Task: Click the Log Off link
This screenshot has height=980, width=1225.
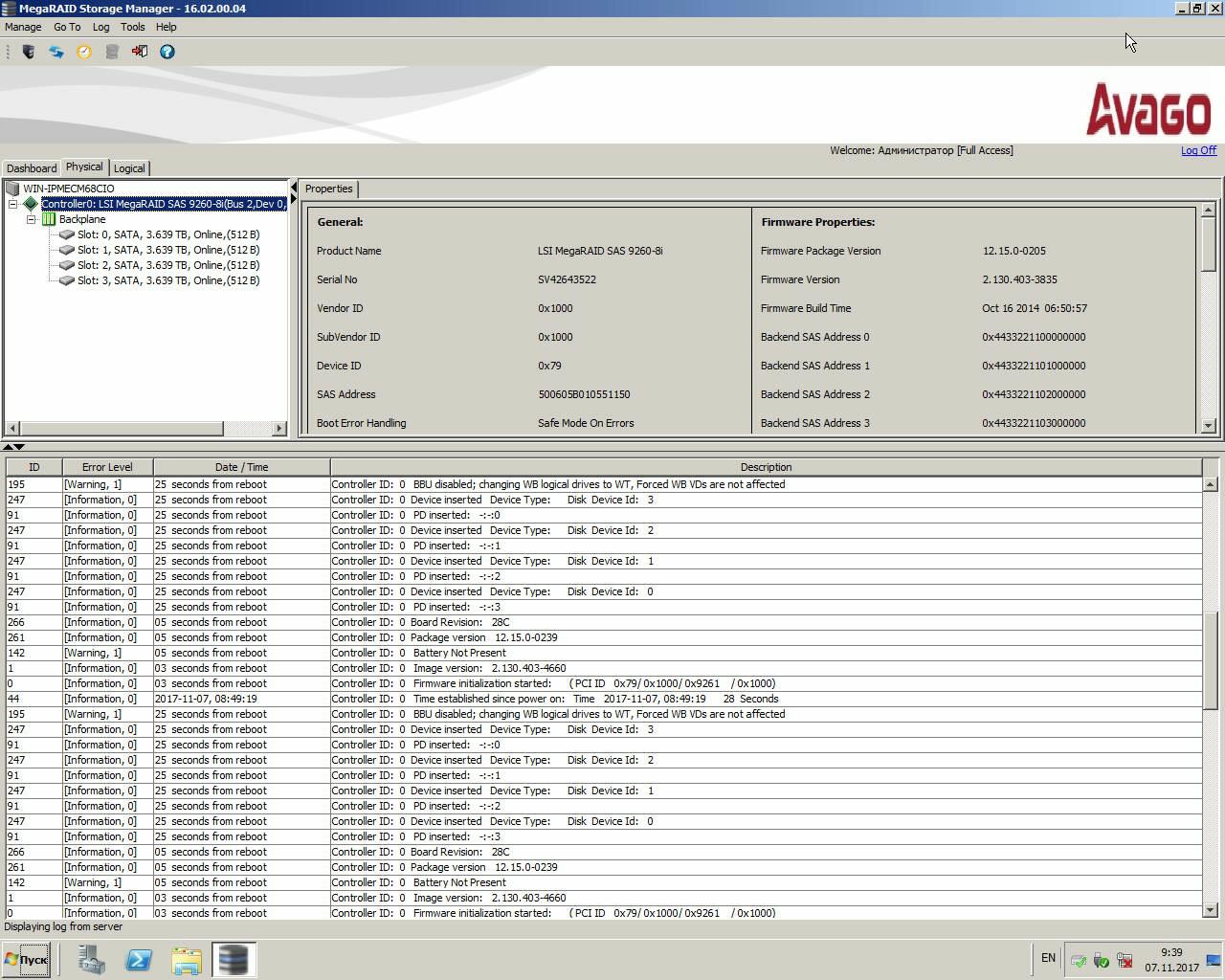Action: (x=1198, y=150)
